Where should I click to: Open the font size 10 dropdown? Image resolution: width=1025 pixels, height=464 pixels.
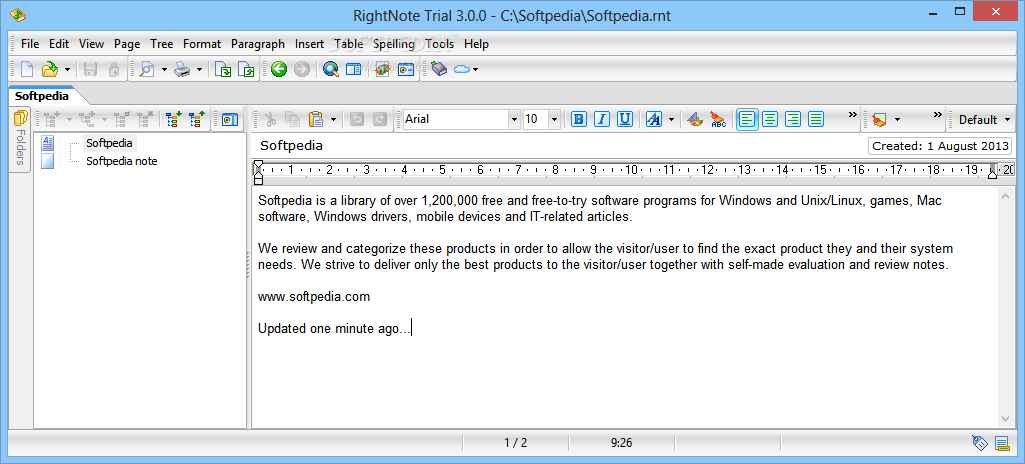pos(554,120)
